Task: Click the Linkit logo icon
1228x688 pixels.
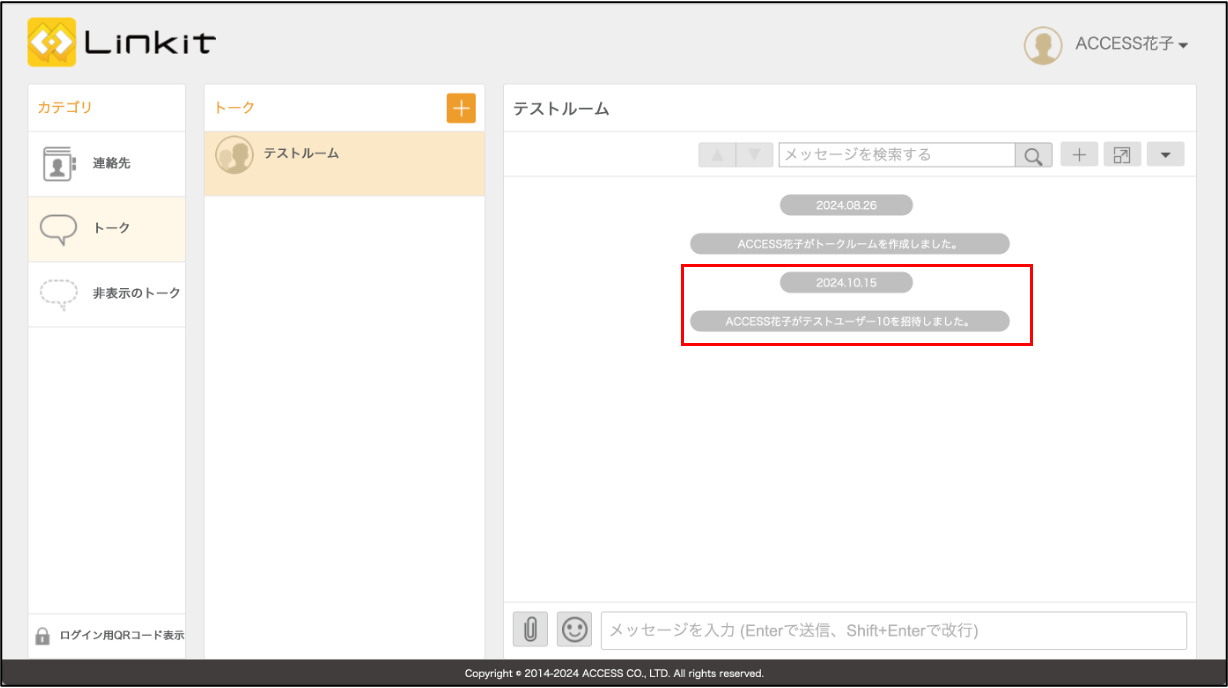Action: [x=52, y=42]
